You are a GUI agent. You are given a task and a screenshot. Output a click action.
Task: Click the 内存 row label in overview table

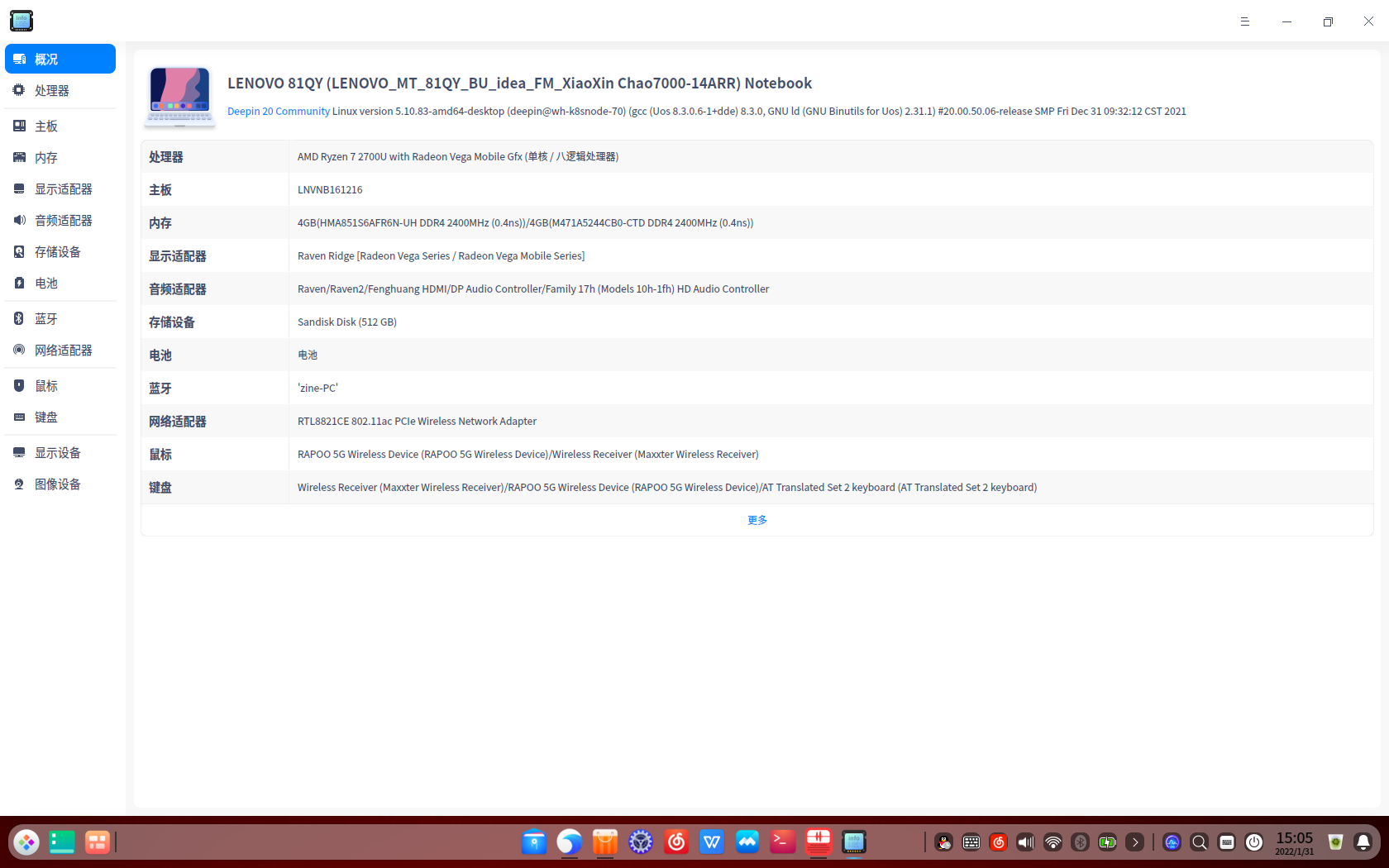click(160, 223)
